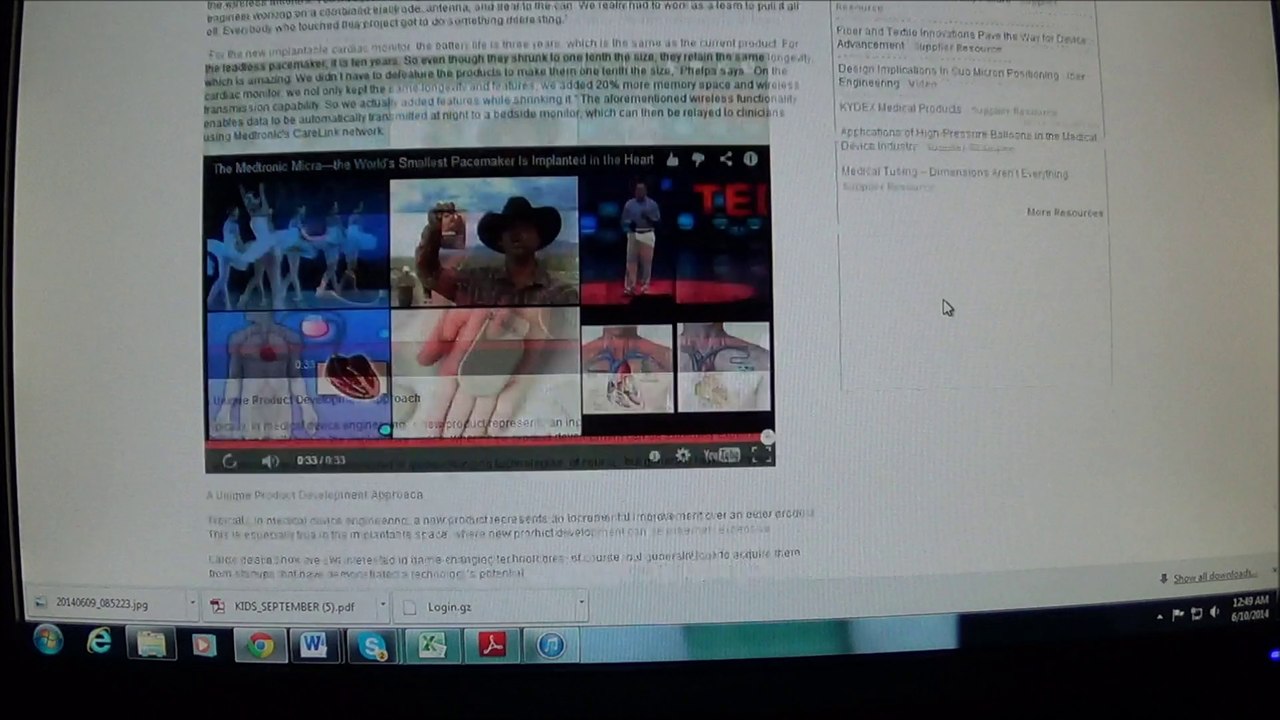
Task: Open Fiber and Textile Innovations resource link
Action: coord(961,41)
